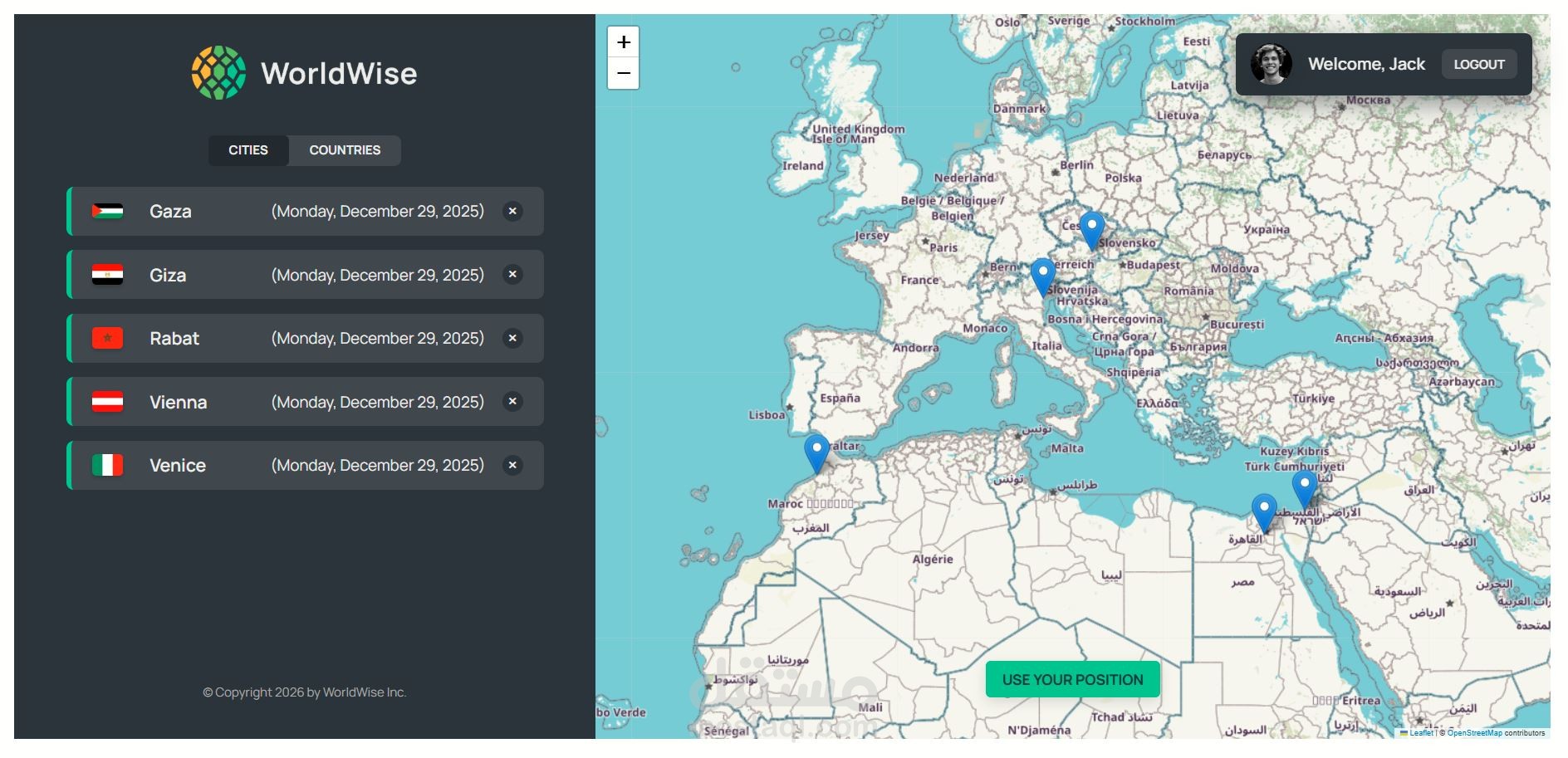Zoom in on the map
The width and height of the screenshot is (1568, 758).
624,42
